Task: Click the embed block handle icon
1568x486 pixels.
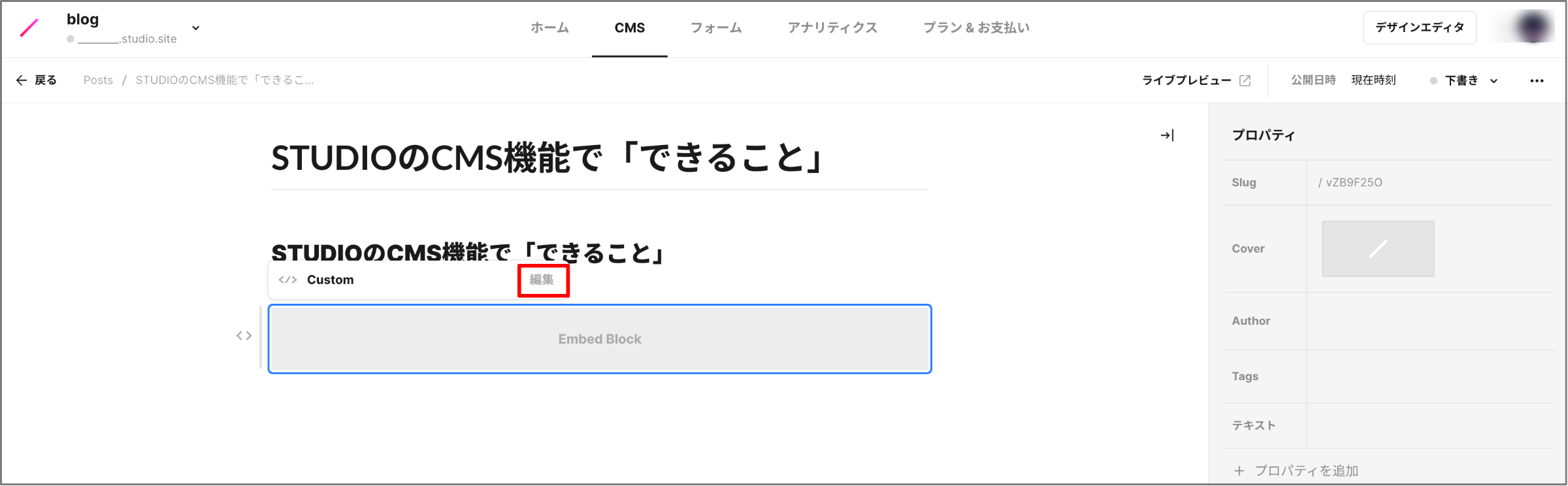Action: pyautogui.click(x=244, y=336)
